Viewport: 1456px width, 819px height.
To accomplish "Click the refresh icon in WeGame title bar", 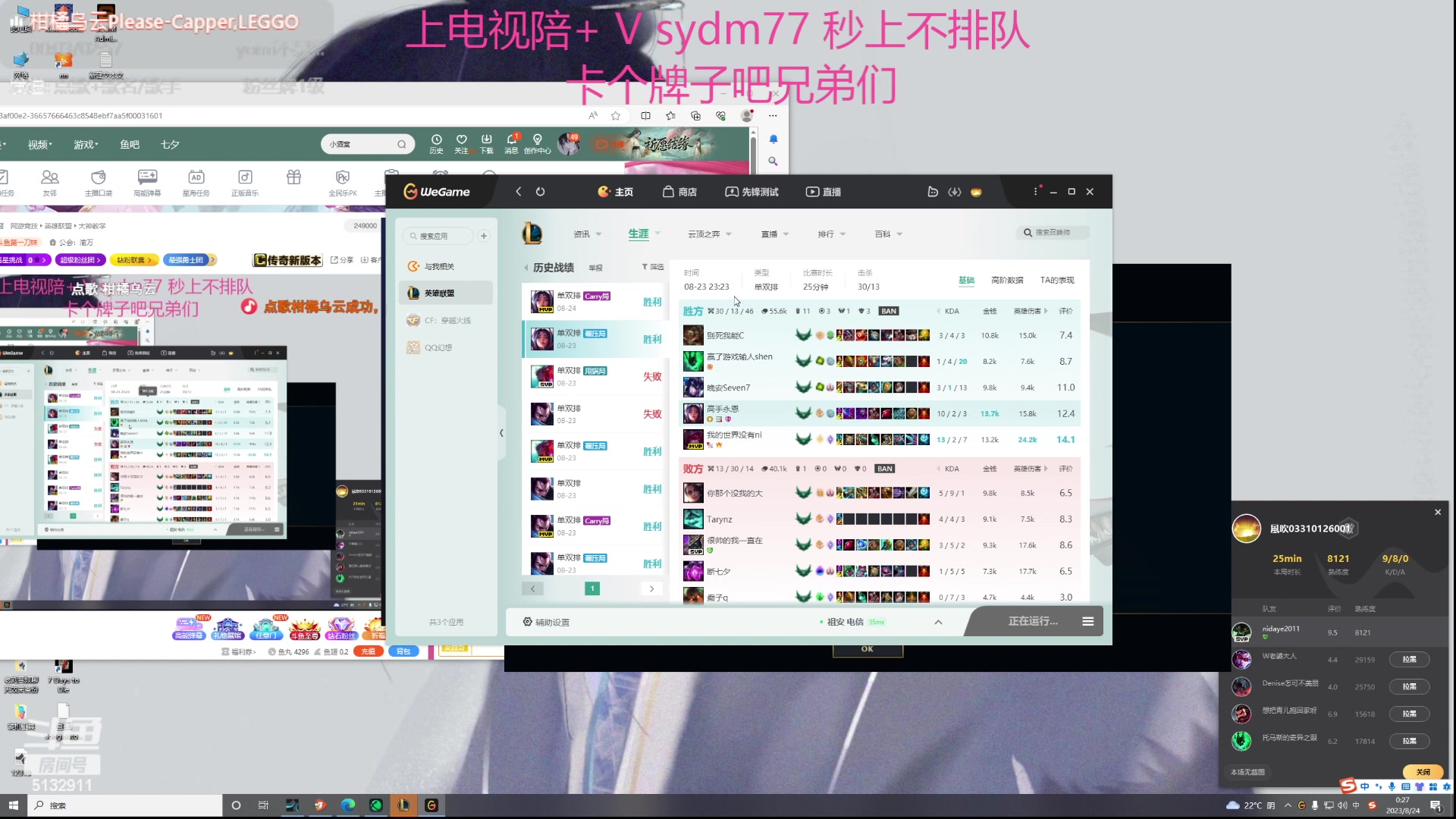I will [540, 192].
